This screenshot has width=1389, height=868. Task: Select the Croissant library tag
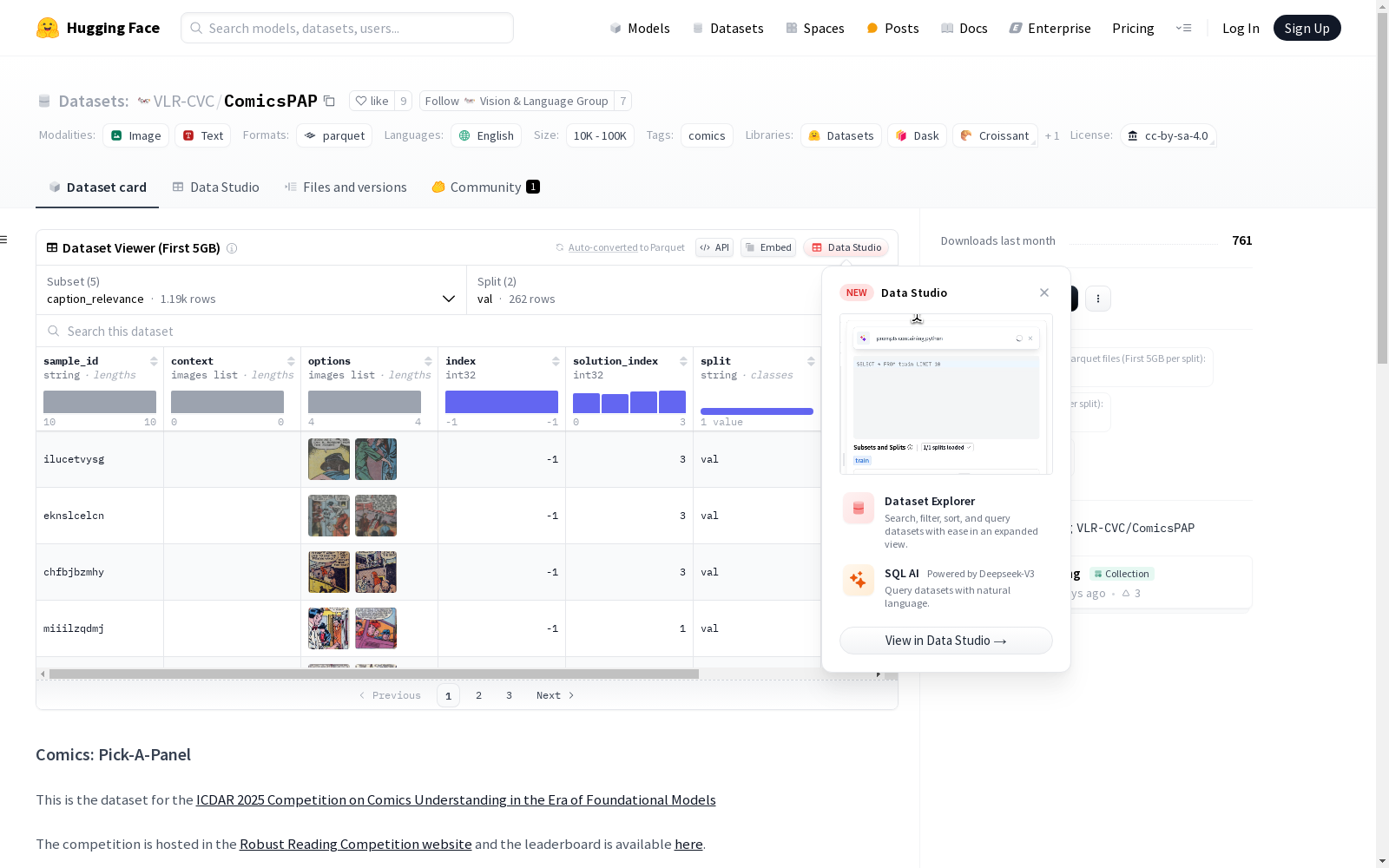[x=995, y=135]
